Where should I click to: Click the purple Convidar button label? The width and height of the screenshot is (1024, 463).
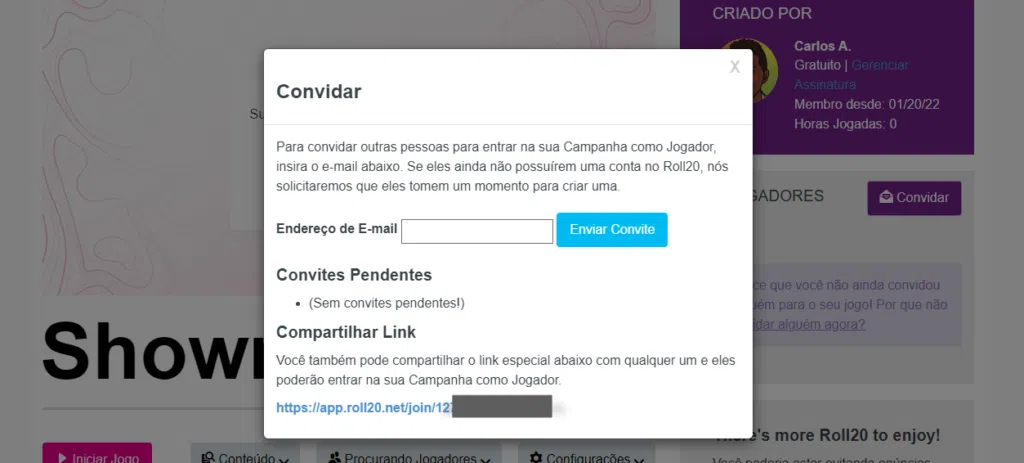pos(922,198)
